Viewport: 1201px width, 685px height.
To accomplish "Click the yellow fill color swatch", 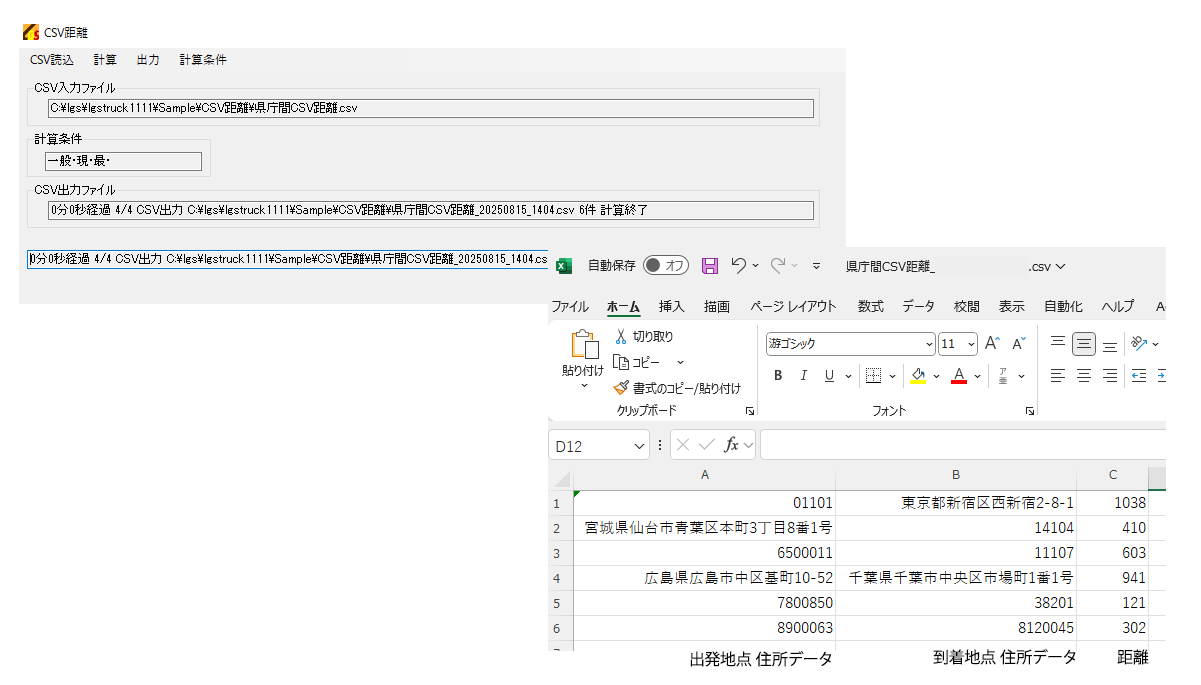I will 918,376.
